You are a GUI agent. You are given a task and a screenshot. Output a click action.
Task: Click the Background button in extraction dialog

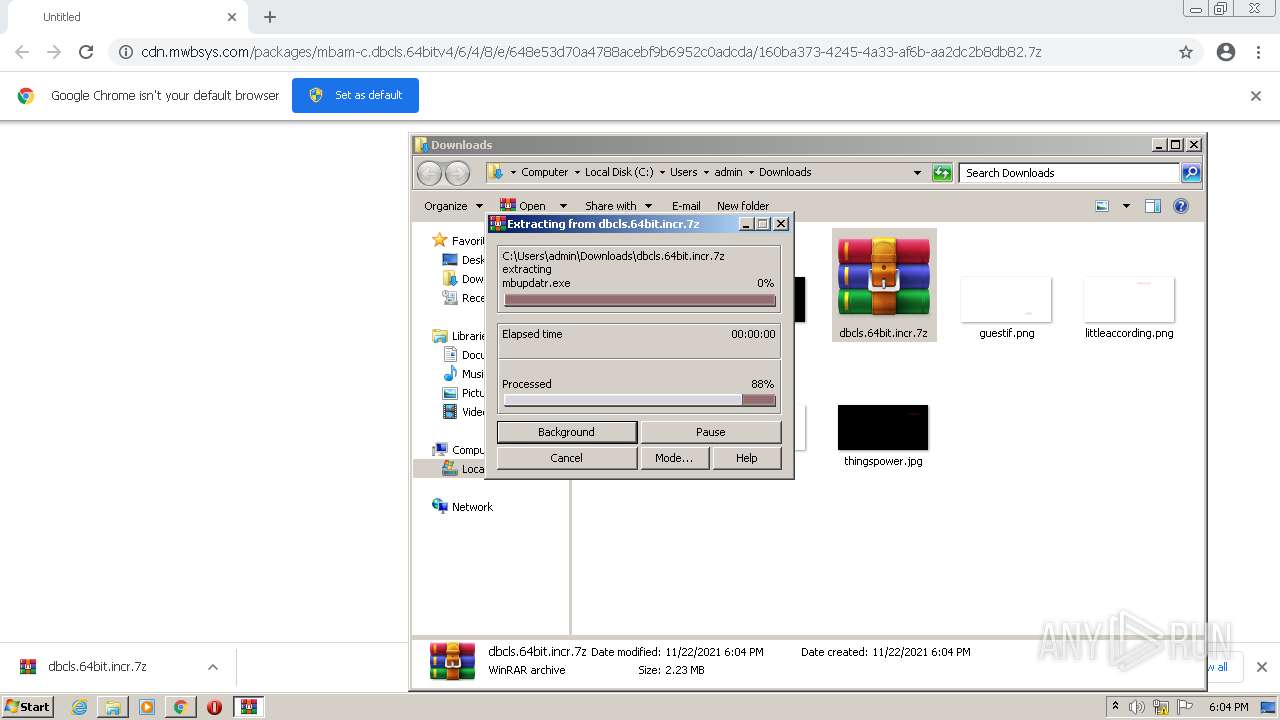tap(567, 432)
